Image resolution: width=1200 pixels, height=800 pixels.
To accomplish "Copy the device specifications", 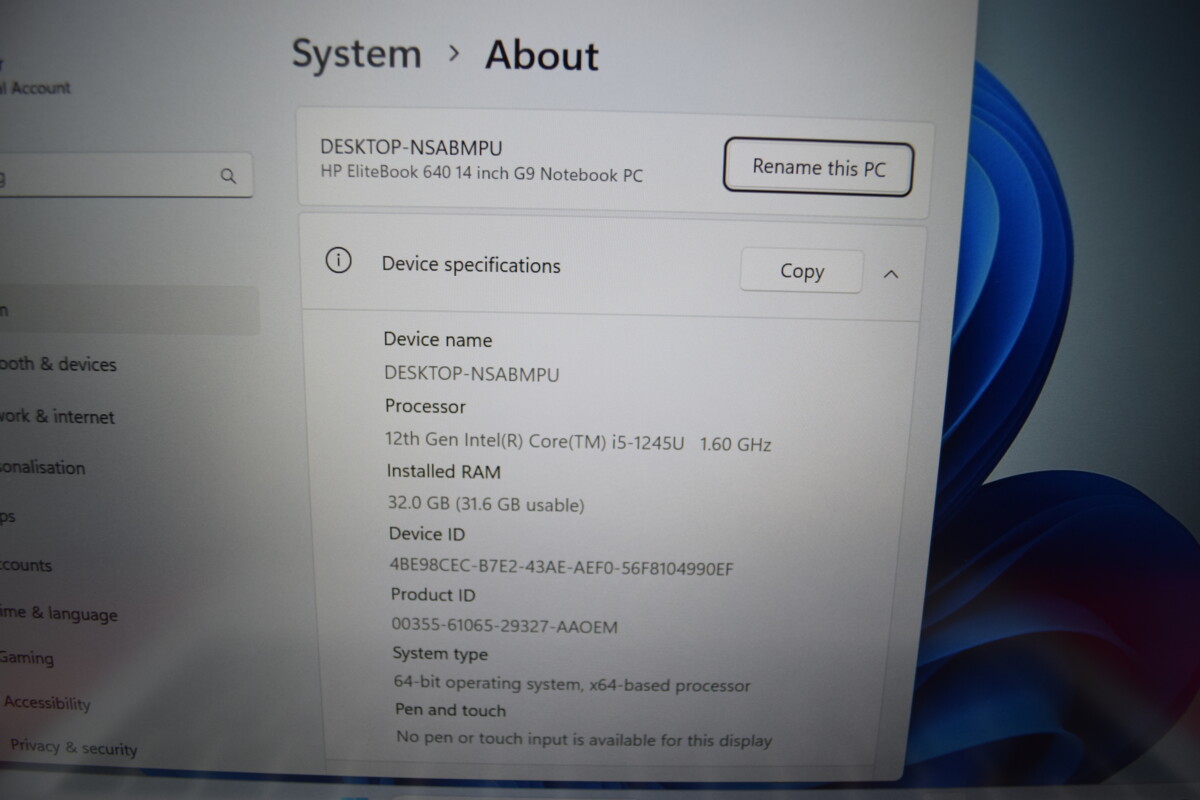I will pos(801,271).
